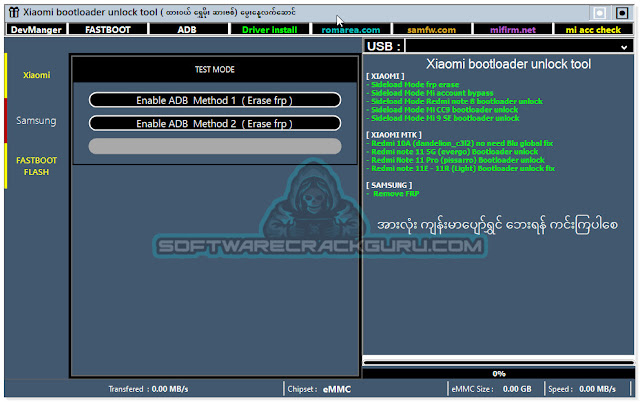Click the TEST MODE header
Viewport: 640px width, 402px height.
tap(215, 70)
